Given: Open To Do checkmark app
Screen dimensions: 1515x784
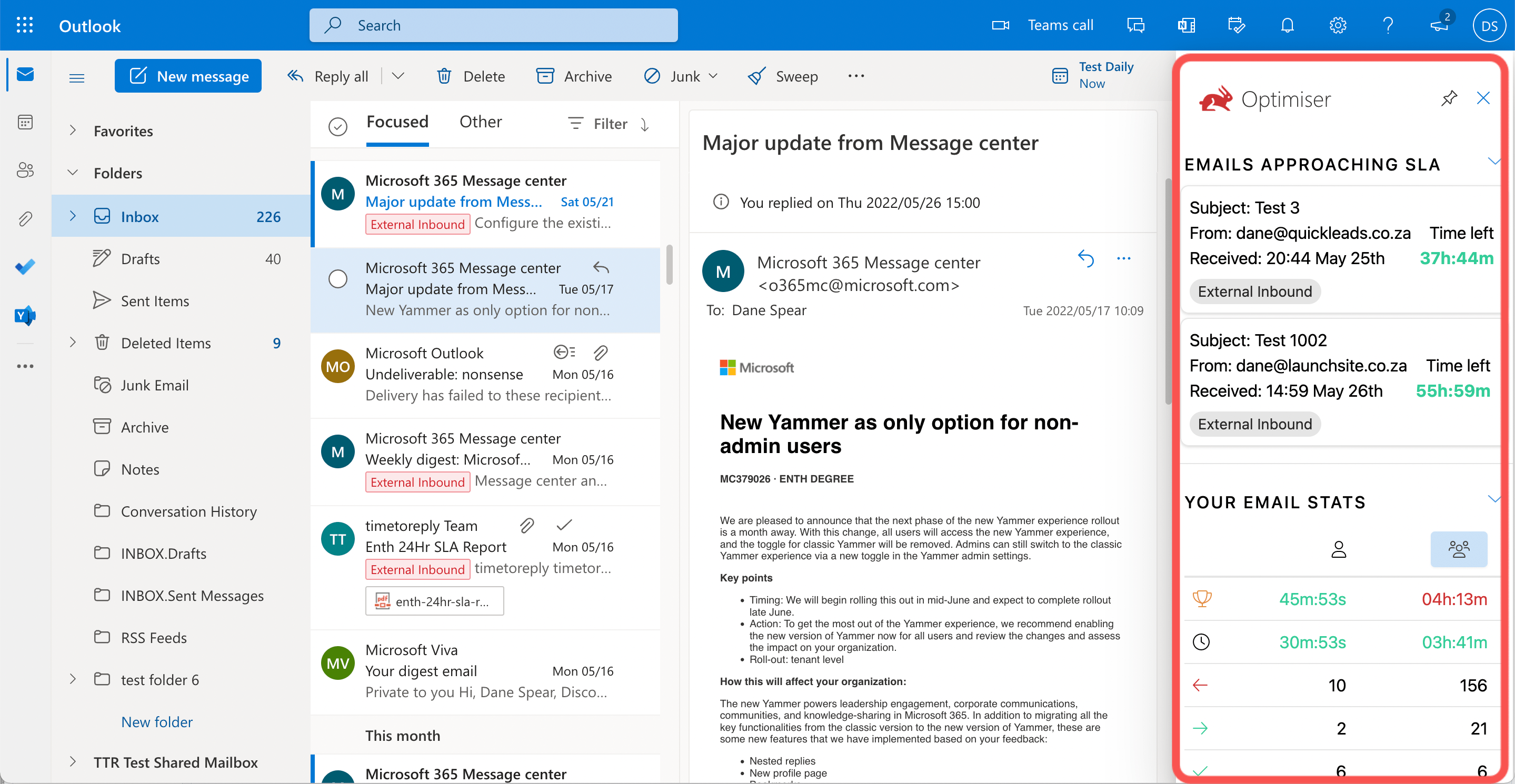Looking at the screenshot, I should pos(25,267).
